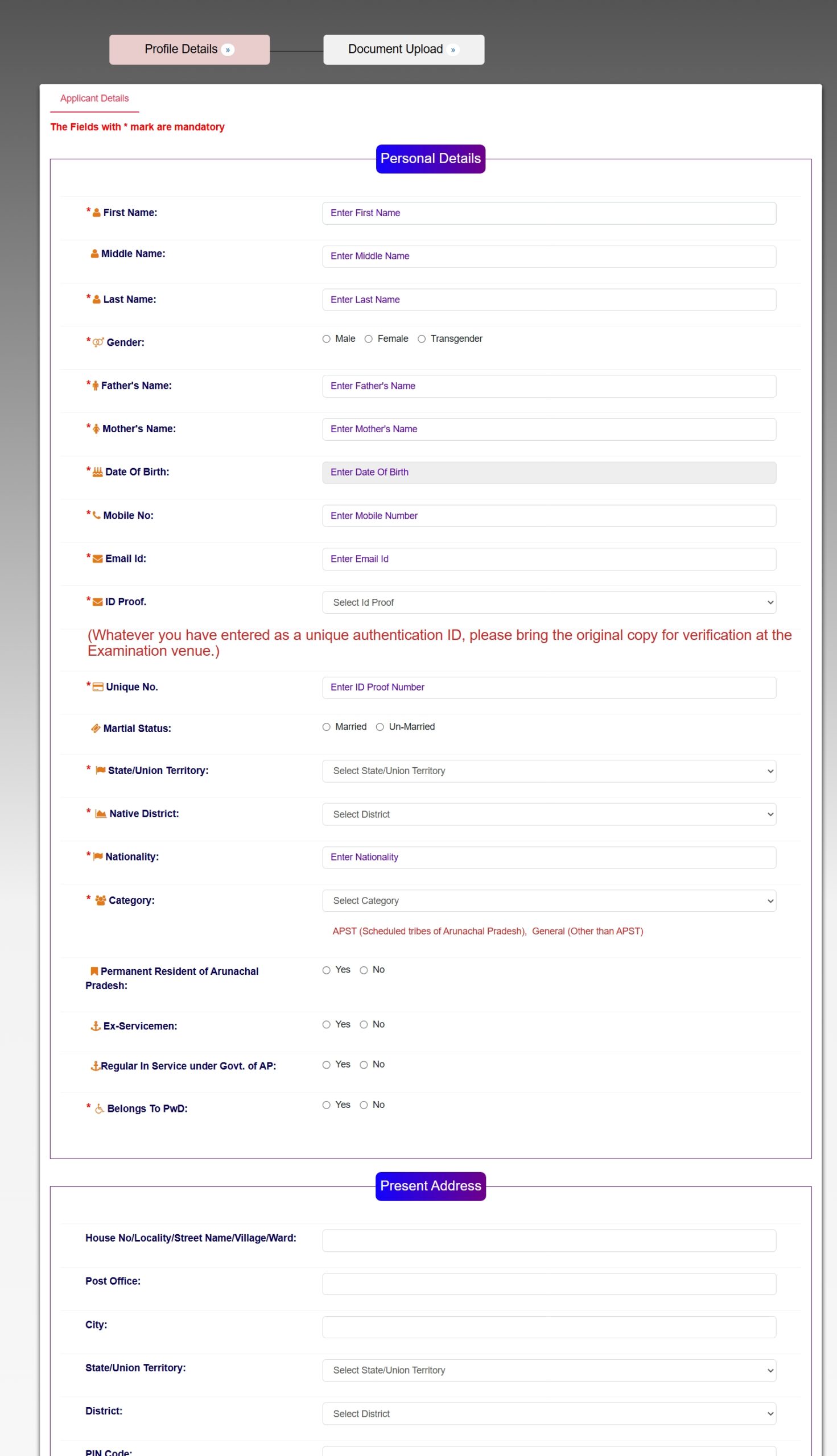Click the wheelchair icon beside Belongs To PwD
This screenshot has height=1456, width=837.
[100, 1109]
